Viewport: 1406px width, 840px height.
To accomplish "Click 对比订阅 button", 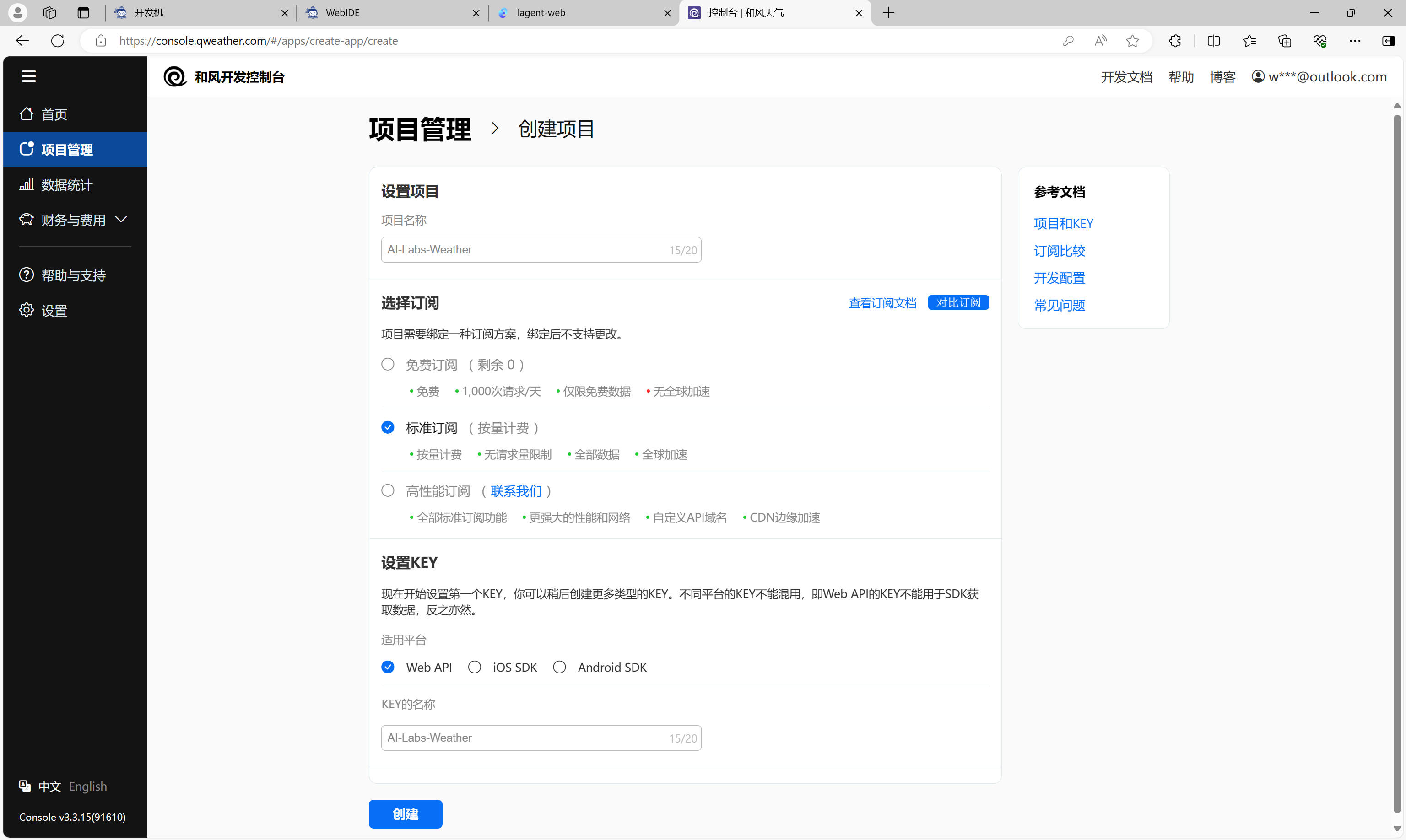I will click(958, 302).
